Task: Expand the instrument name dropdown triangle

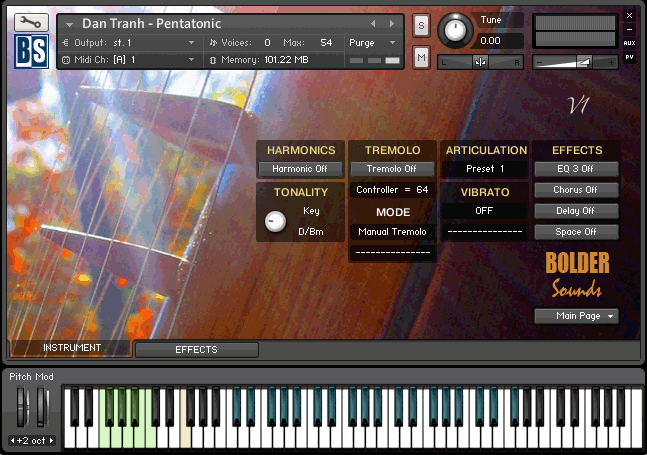Action: 69,25
